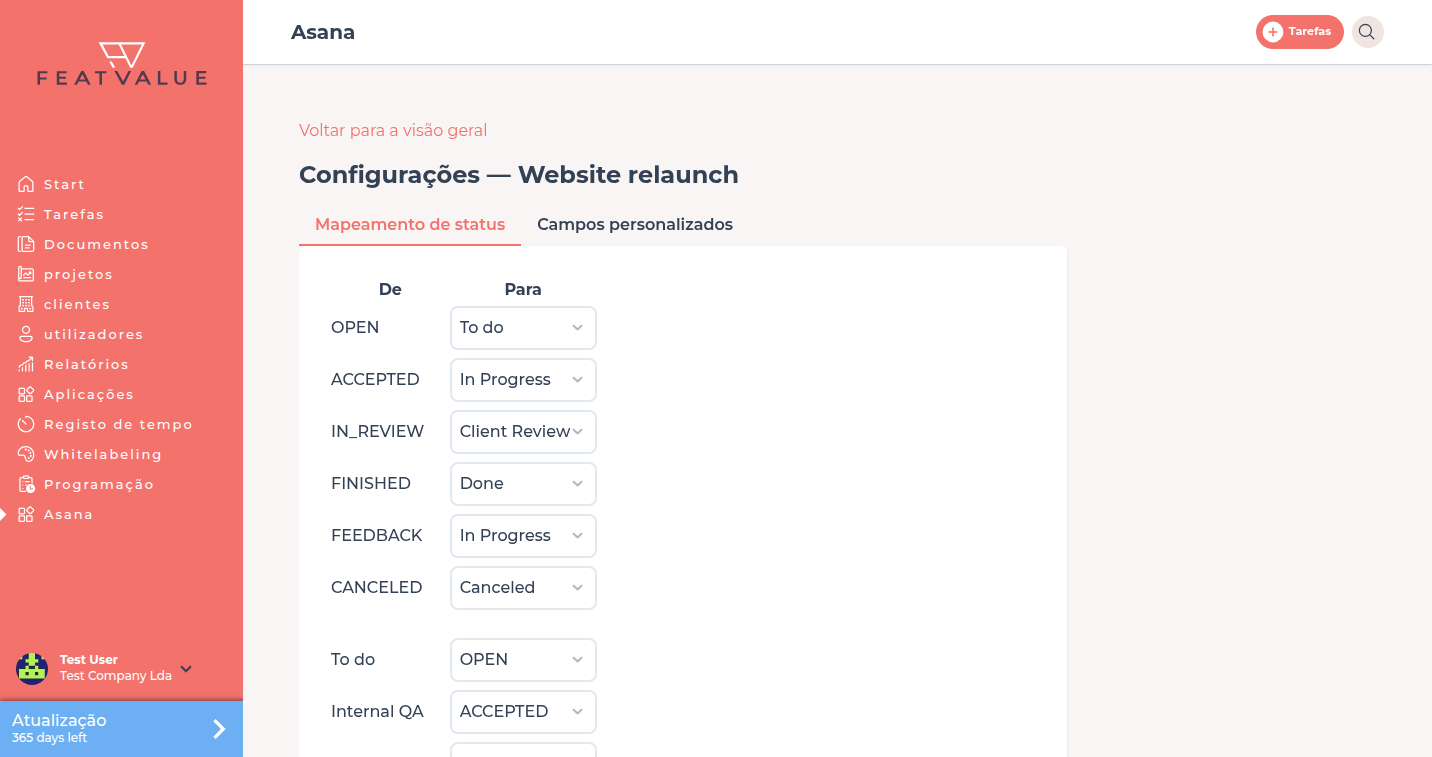Viewport: 1432px width, 757px height.
Task: Click the Tarefas add button
Action: 1299,32
